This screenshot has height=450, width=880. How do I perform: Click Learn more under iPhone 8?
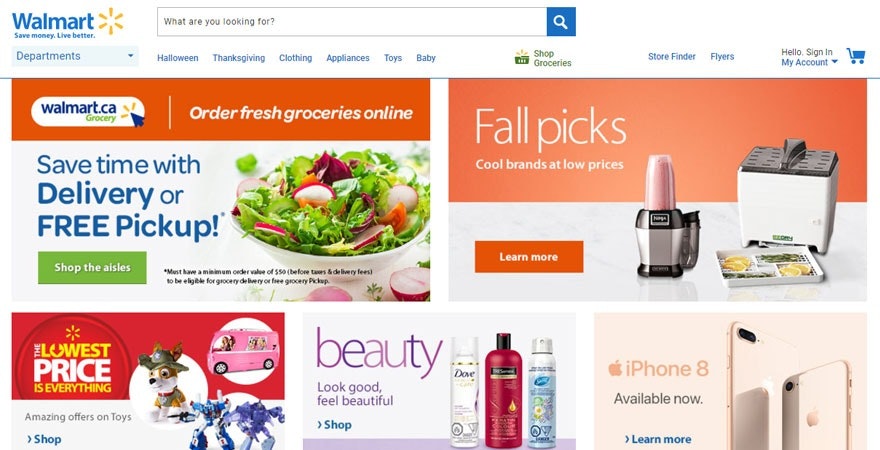658,439
